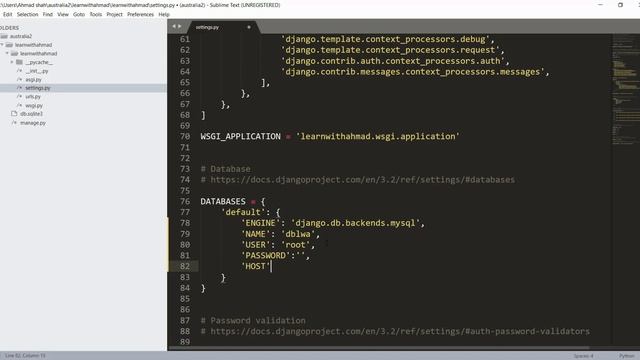
Task: Click line number 70 in the gutter
Action: pos(185,136)
